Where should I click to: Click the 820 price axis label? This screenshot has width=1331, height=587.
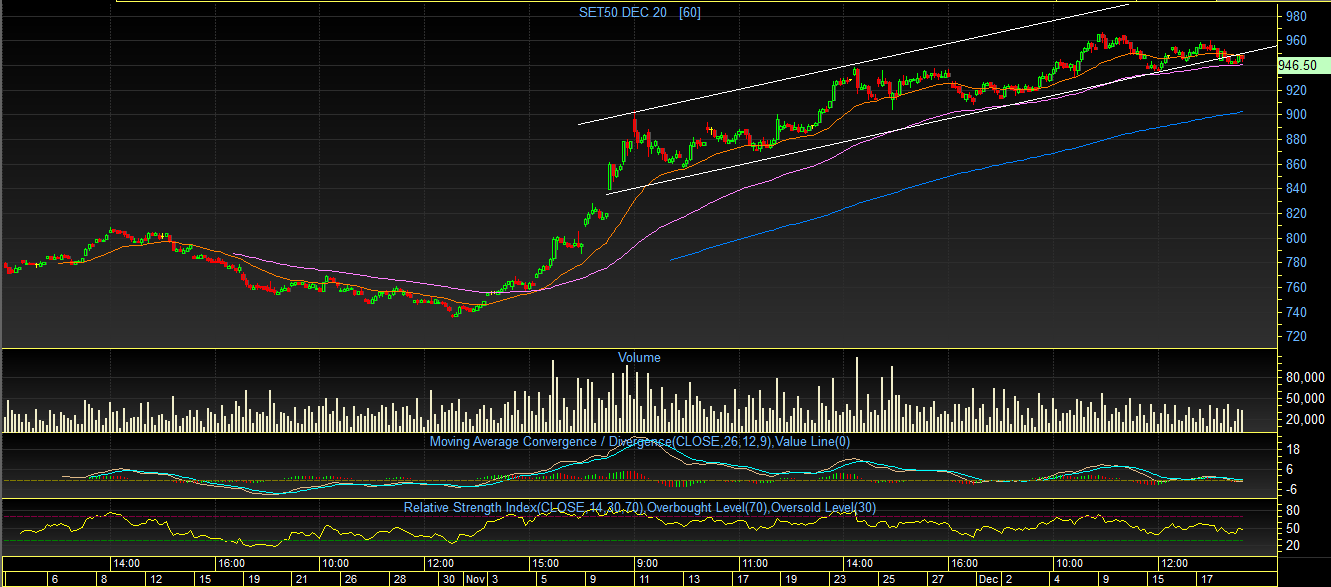pos(1296,214)
